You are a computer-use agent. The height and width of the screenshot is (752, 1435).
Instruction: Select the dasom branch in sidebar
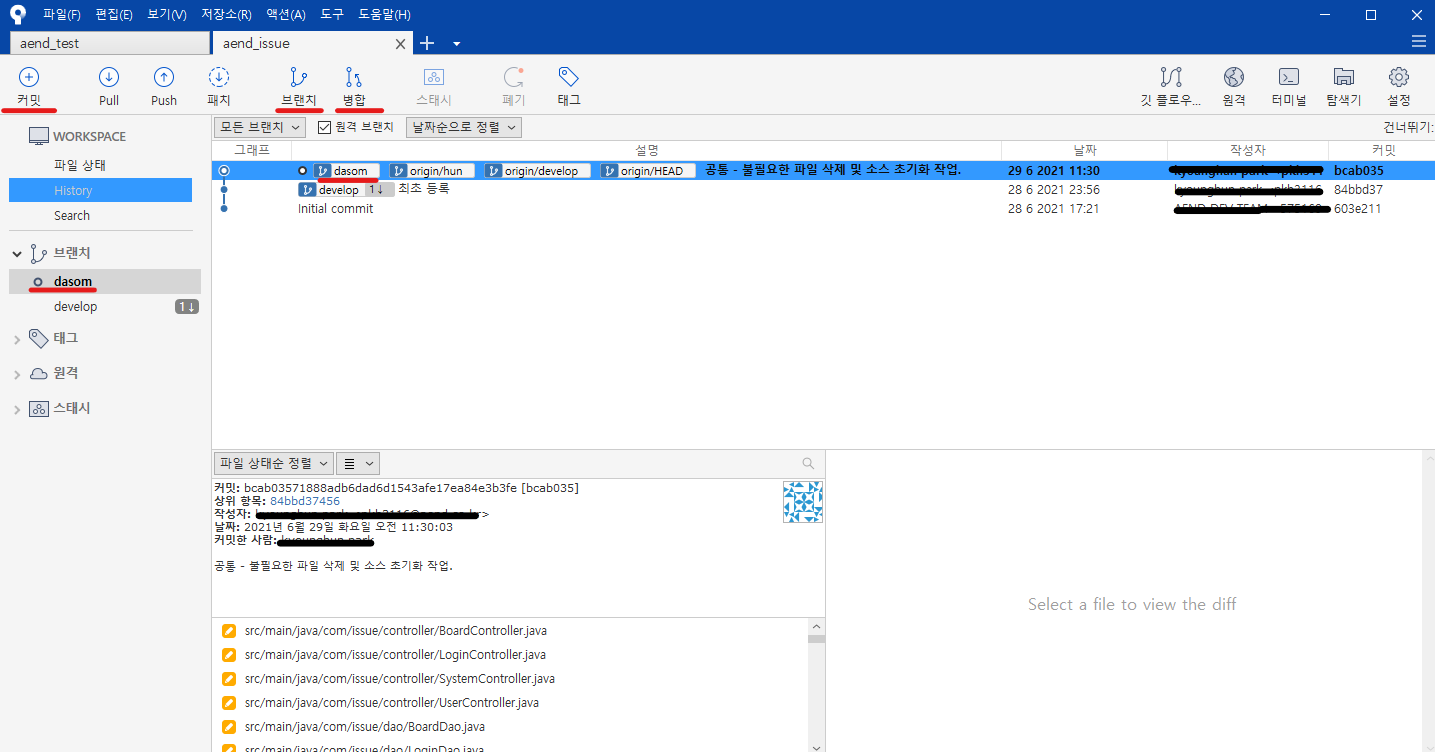(x=105, y=282)
